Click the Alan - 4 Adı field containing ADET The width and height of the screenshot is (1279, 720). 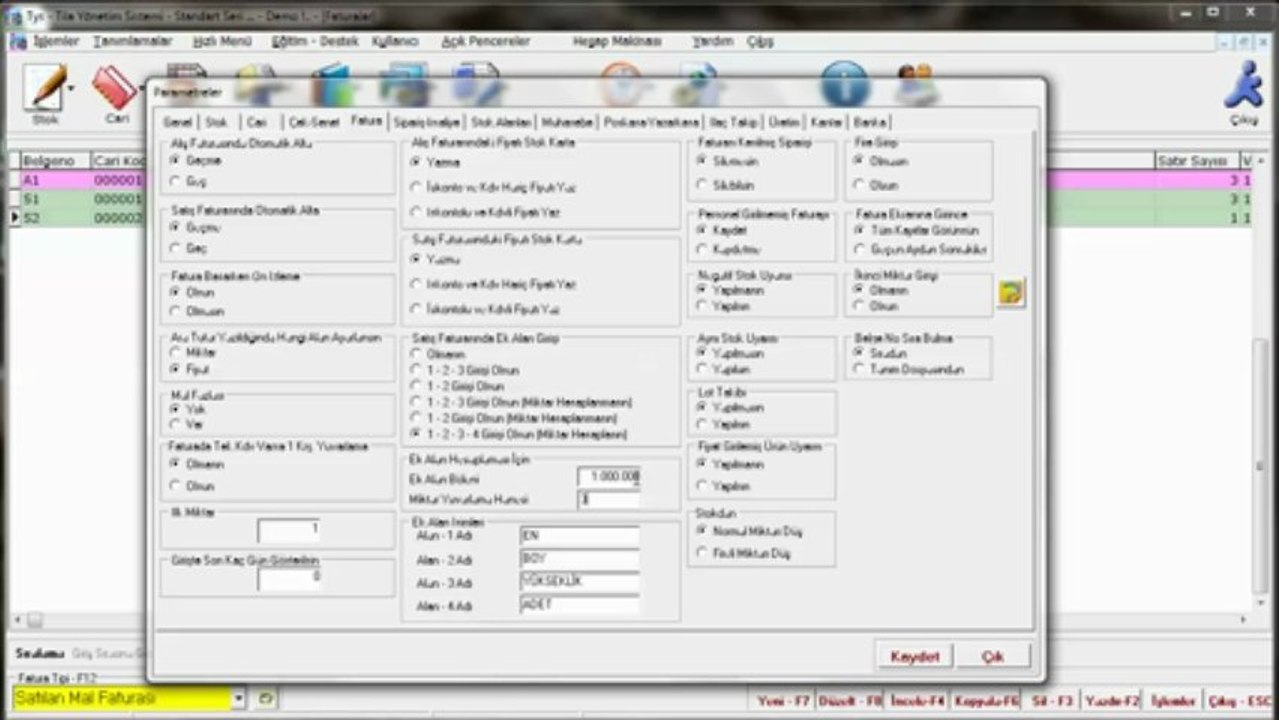tap(580, 604)
